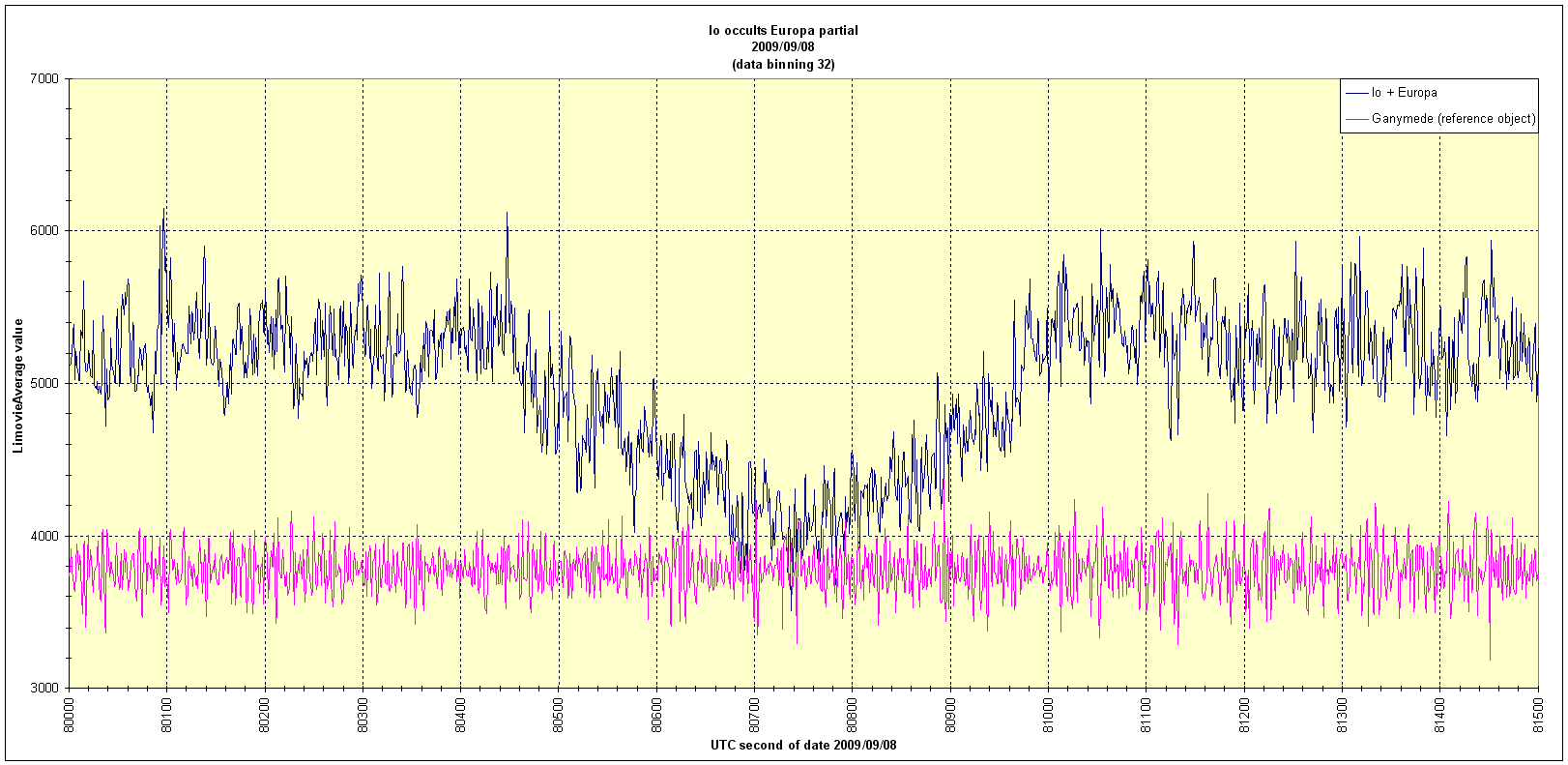The image size is (1568, 765).
Task: Click the 80300 tick label on the time axis
Action: pyautogui.click(x=363, y=714)
